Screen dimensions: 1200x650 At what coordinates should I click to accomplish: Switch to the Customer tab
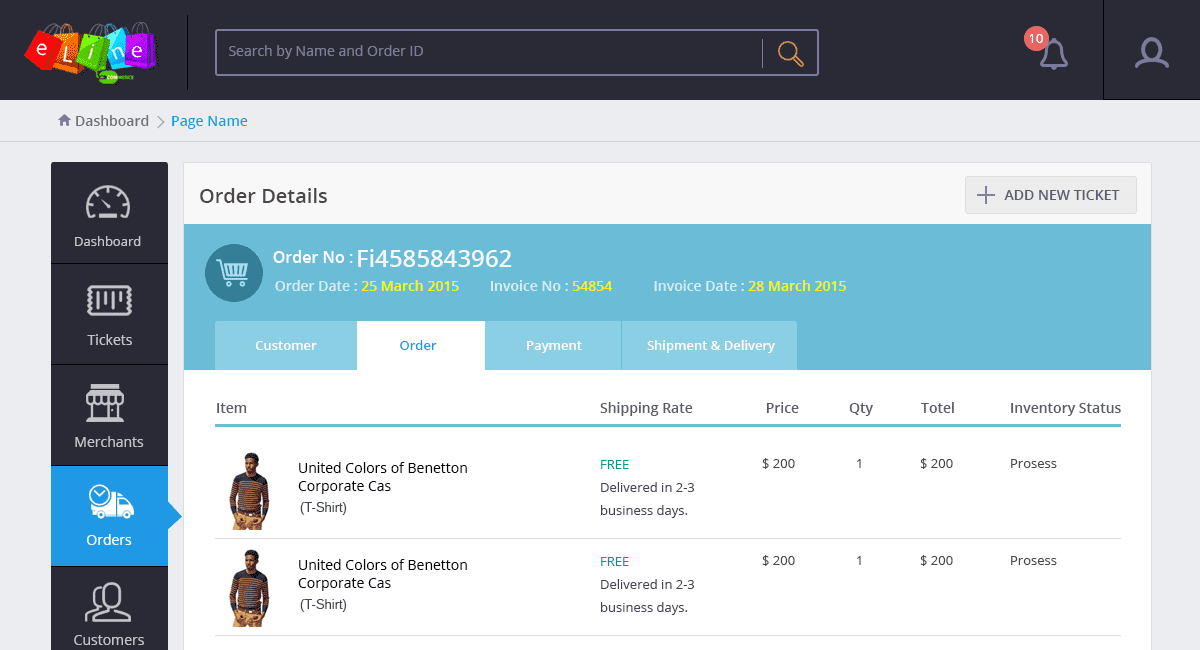tap(286, 346)
